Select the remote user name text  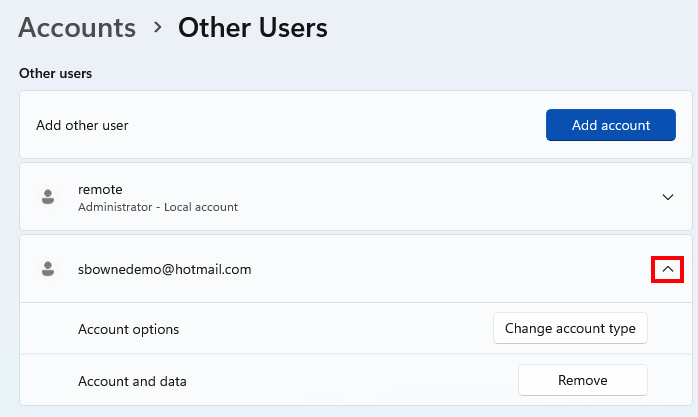100,189
